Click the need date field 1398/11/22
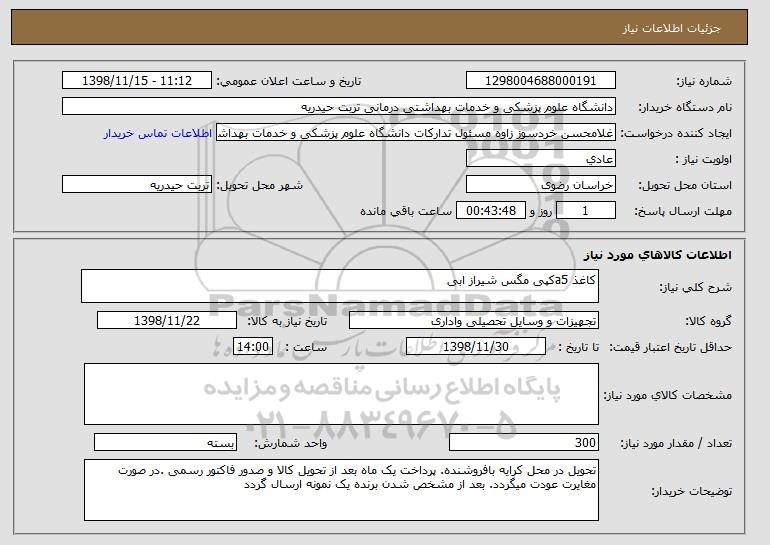Image resolution: width=770 pixels, height=545 pixels. (167, 321)
